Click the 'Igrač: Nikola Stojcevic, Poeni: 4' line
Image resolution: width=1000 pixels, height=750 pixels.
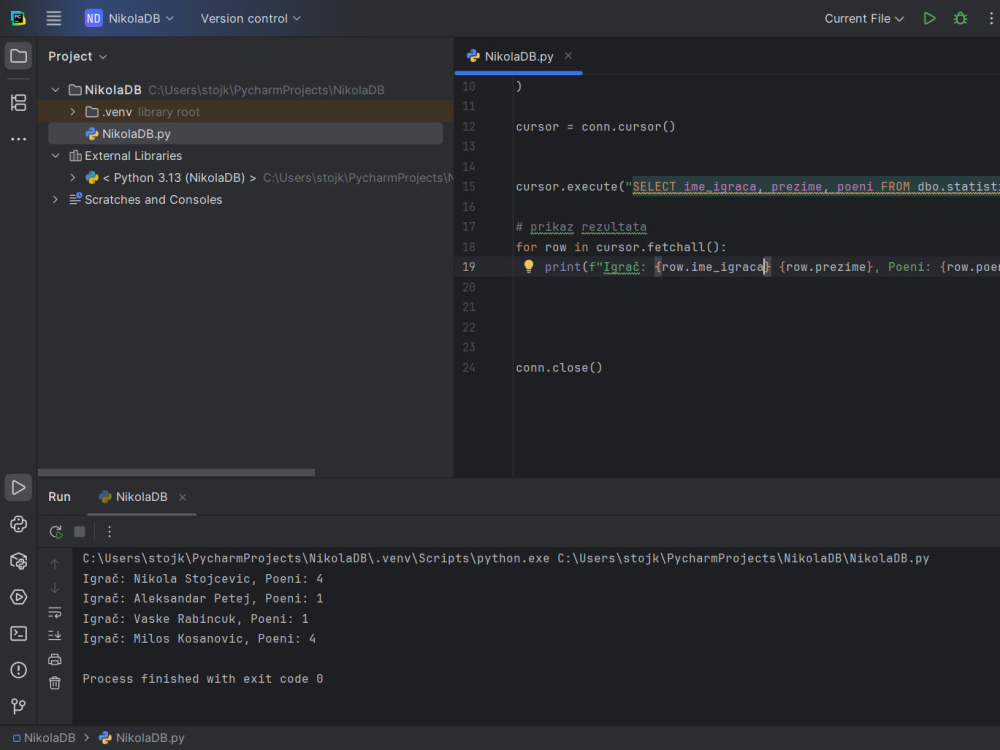click(x=203, y=578)
